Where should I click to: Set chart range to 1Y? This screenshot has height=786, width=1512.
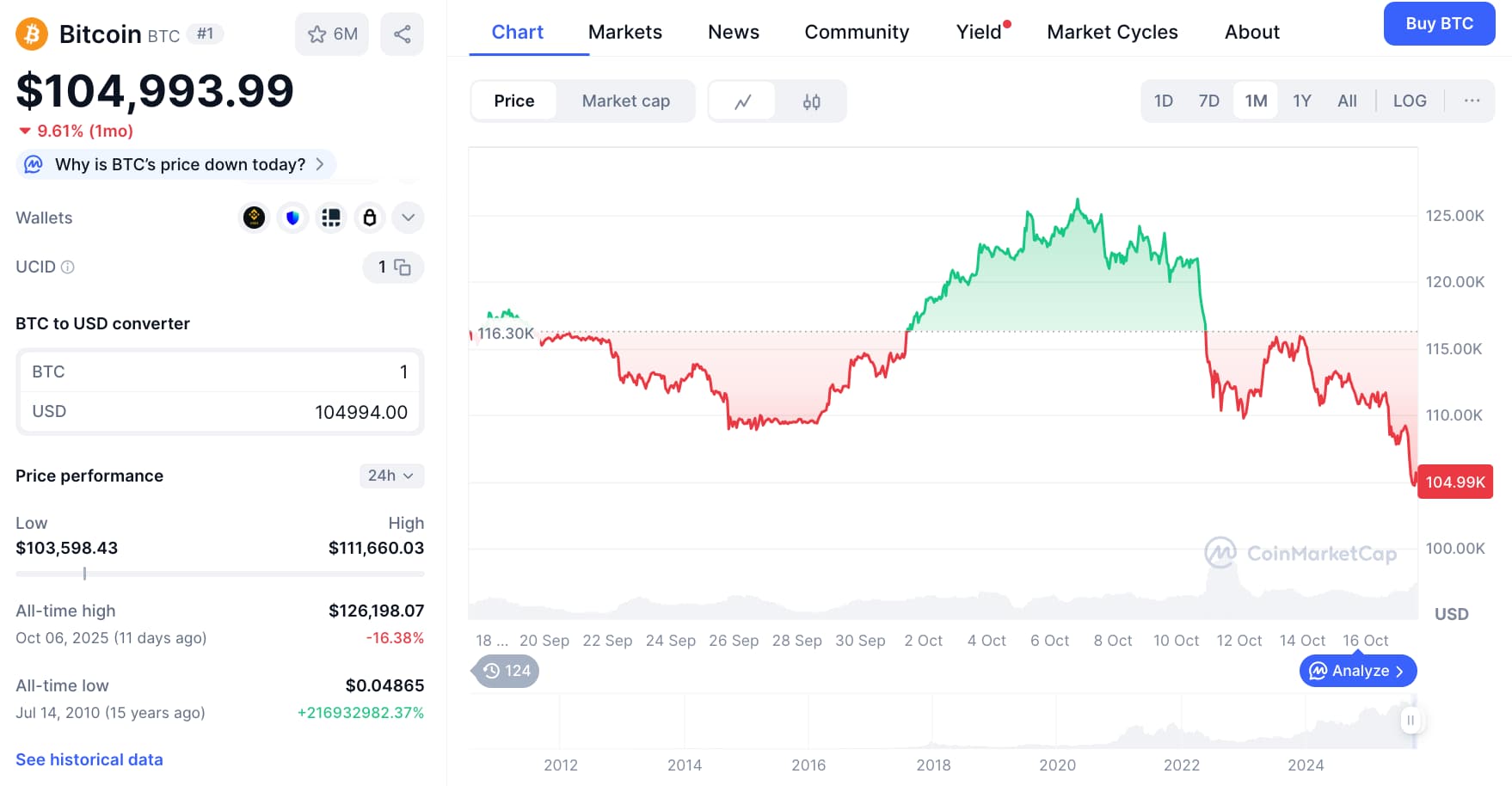click(1302, 101)
